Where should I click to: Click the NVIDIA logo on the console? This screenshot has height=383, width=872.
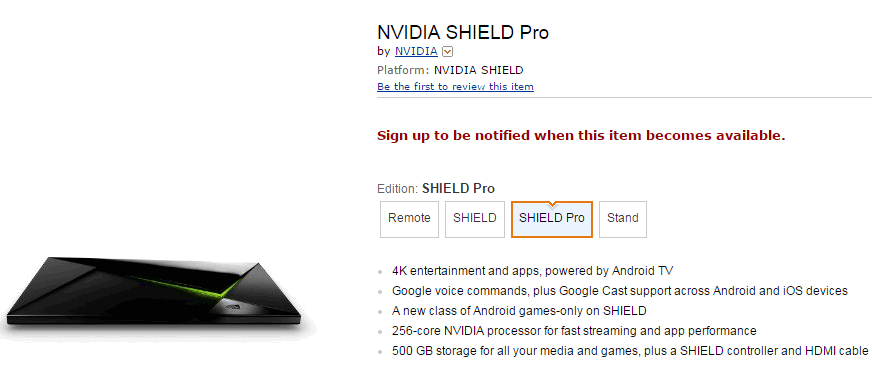point(232,307)
